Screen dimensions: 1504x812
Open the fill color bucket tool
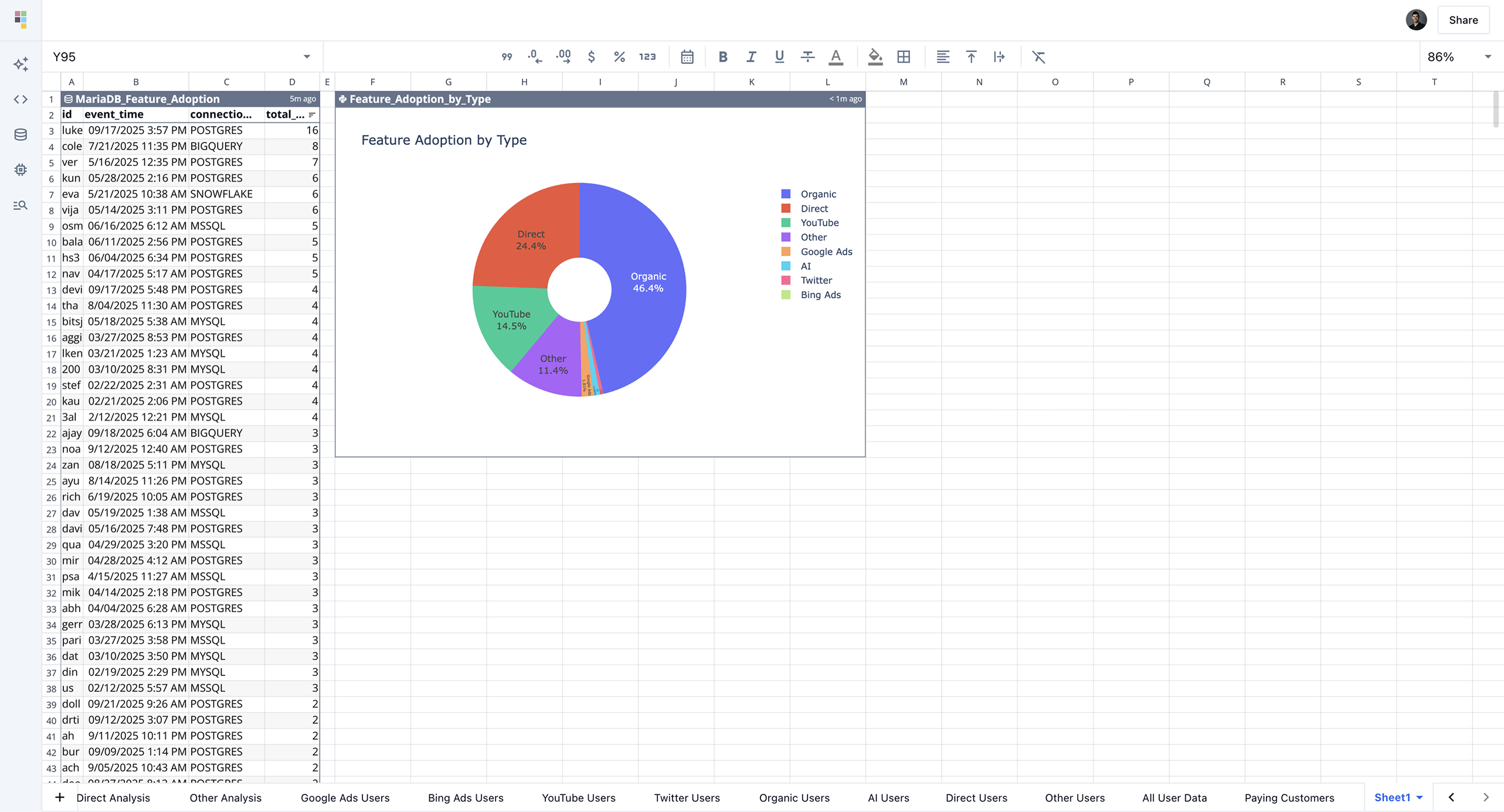(x=875, y=57)
